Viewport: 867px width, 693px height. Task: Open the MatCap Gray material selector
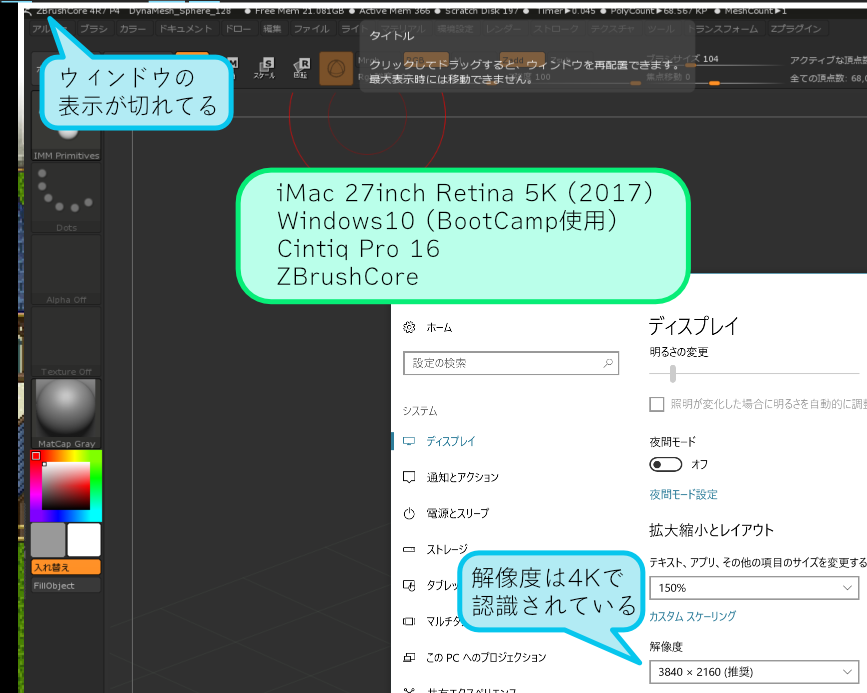[66, 413]
